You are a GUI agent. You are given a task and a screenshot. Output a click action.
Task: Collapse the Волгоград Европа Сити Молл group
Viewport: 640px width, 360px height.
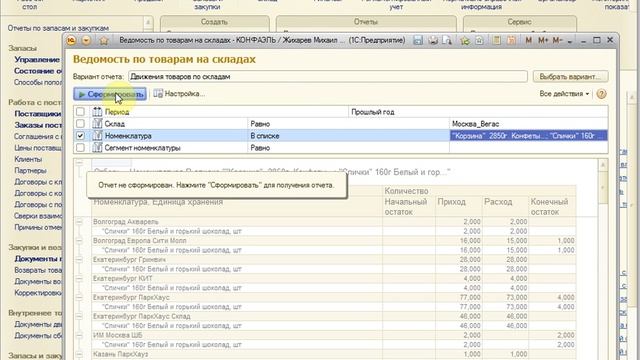[x=79, y=240]
